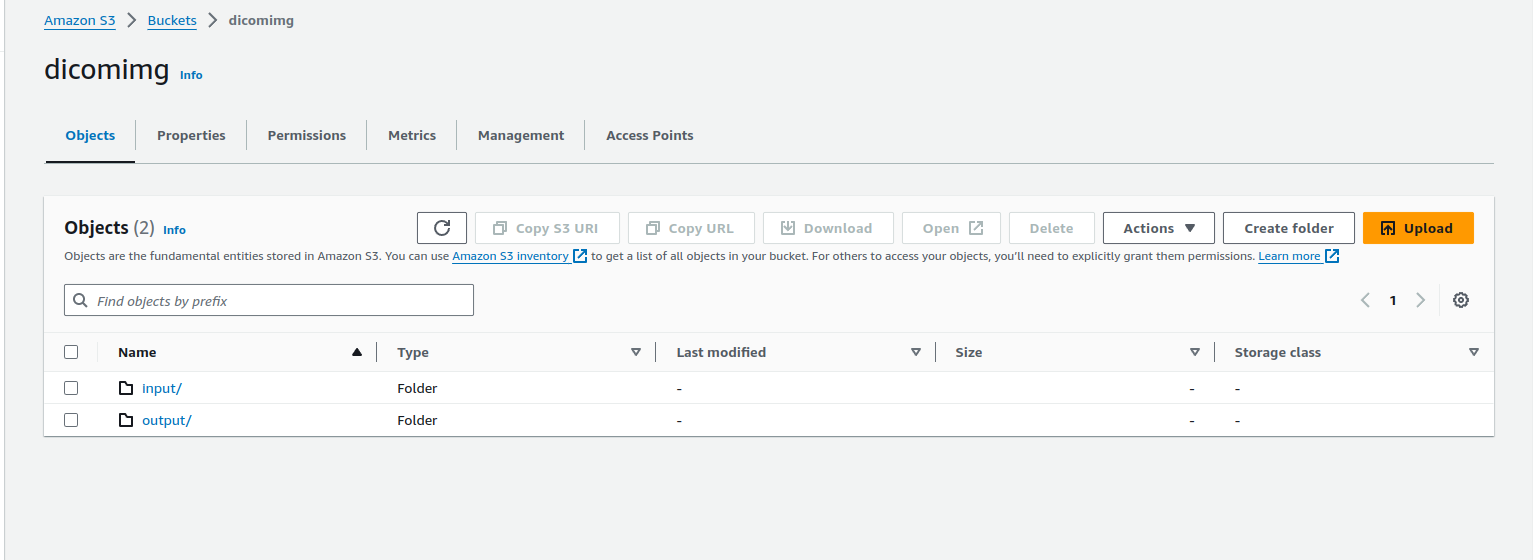Switch to the Management tab

(x=521, y=135)
